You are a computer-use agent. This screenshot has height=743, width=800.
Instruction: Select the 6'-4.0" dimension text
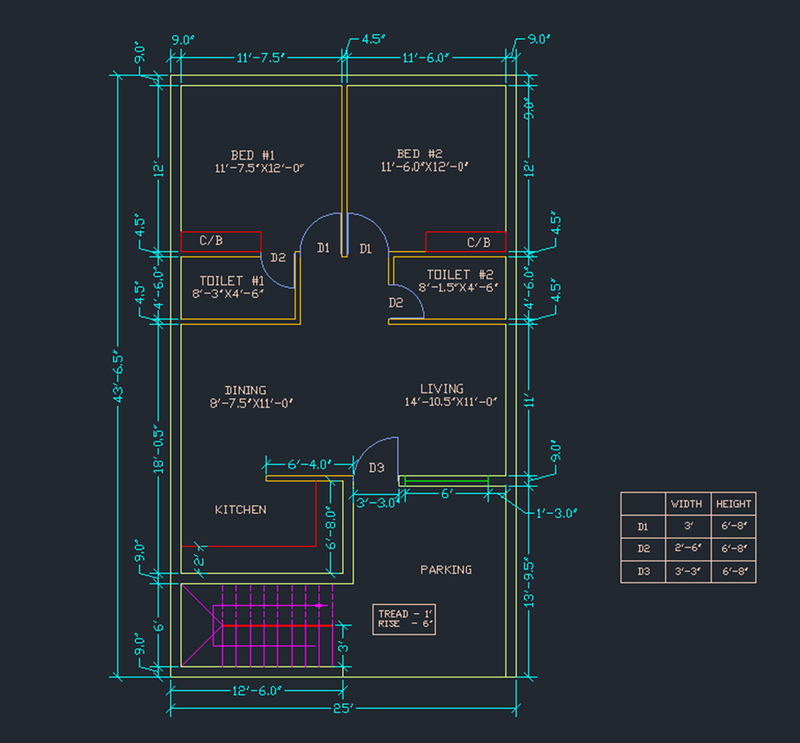coord(310,465)
